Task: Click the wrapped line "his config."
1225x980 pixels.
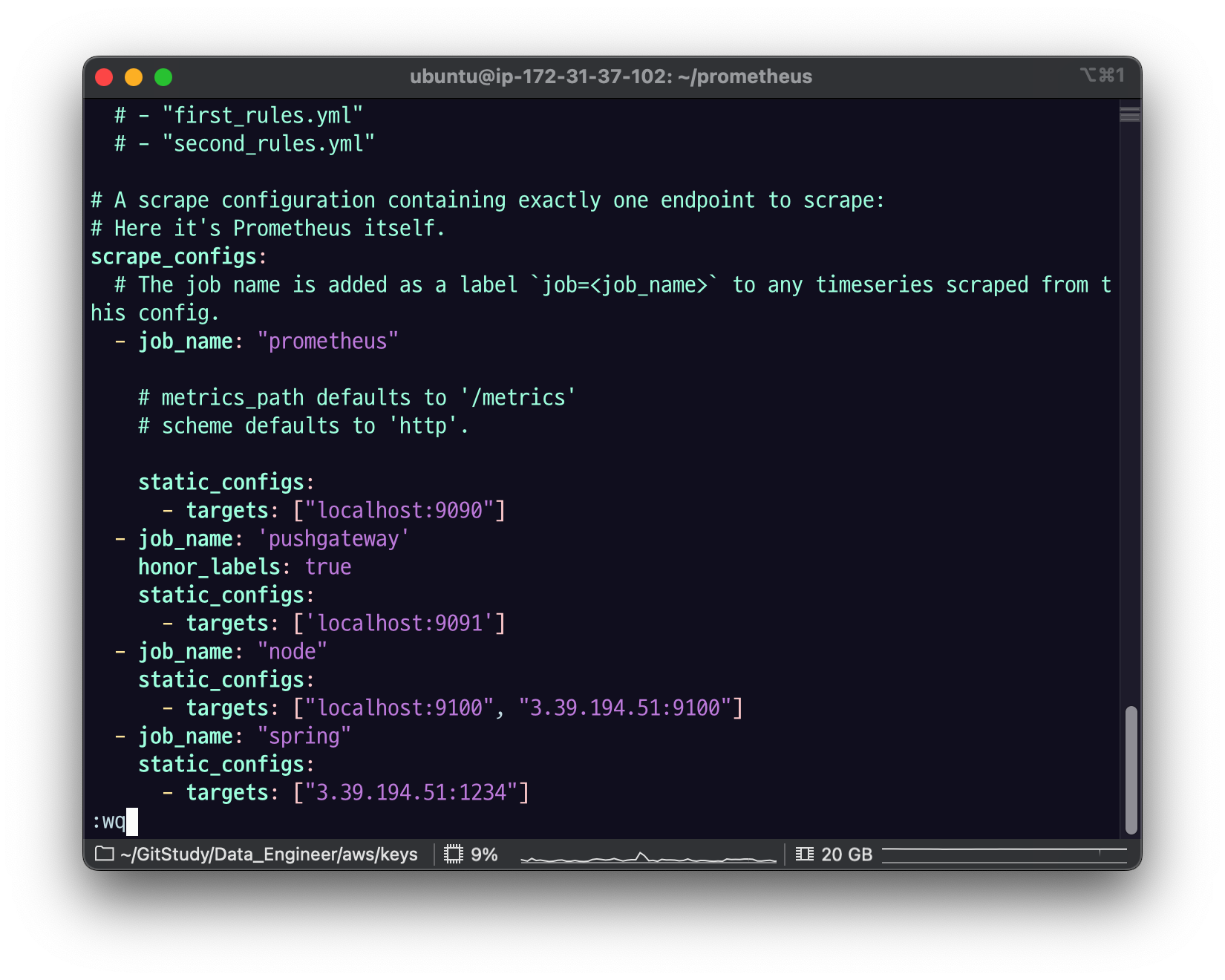Action: click(155, 313)
